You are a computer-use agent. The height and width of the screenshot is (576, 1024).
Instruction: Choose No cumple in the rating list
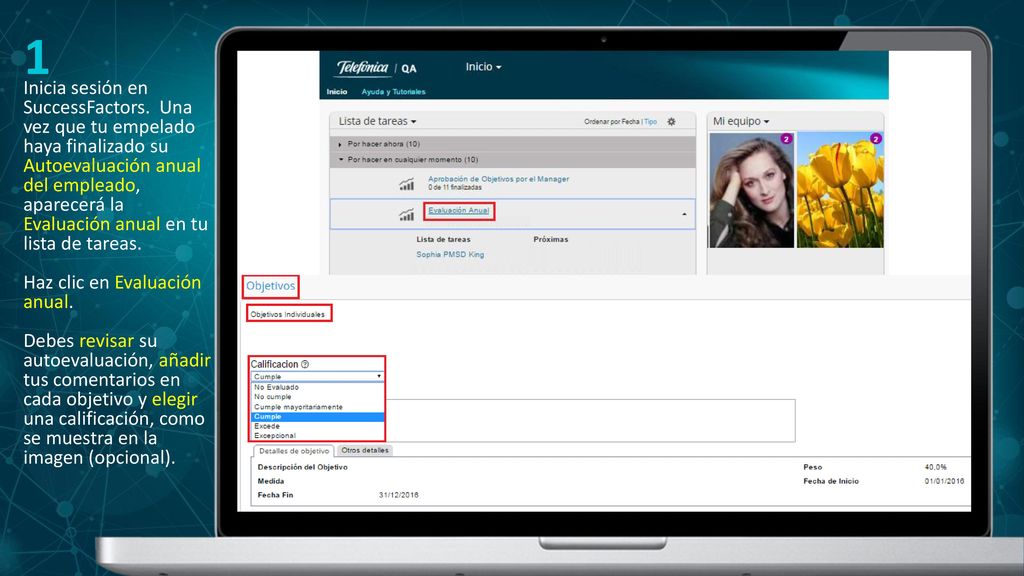click(317, 397)
